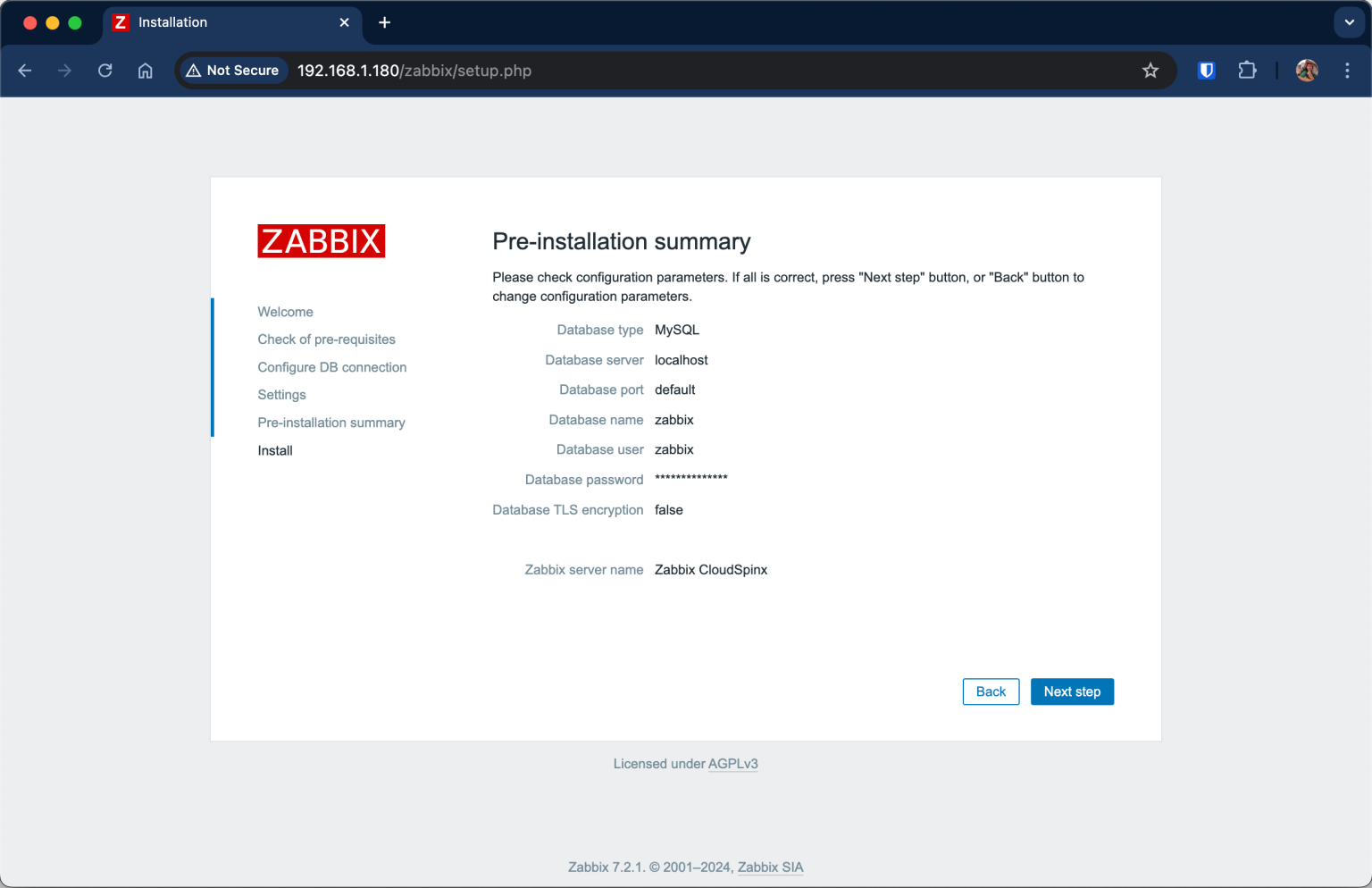Reload the setup page

pyautogui.click(x=105, y=70)
